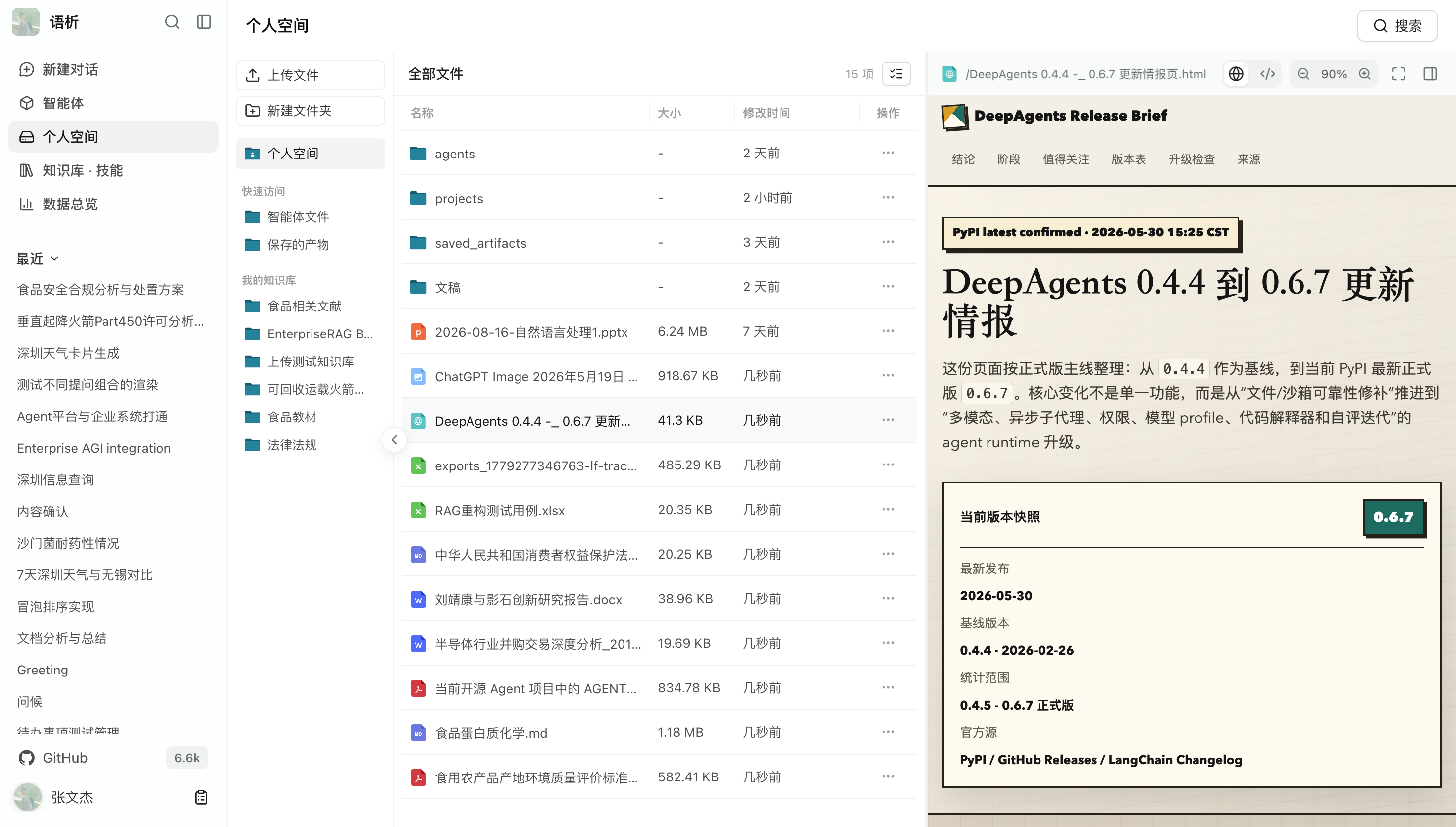The height and width of the screenshot is (827, 1456).
Task: Click the Excel icon of exports_1779277346763 file
Action: point(418,465)
